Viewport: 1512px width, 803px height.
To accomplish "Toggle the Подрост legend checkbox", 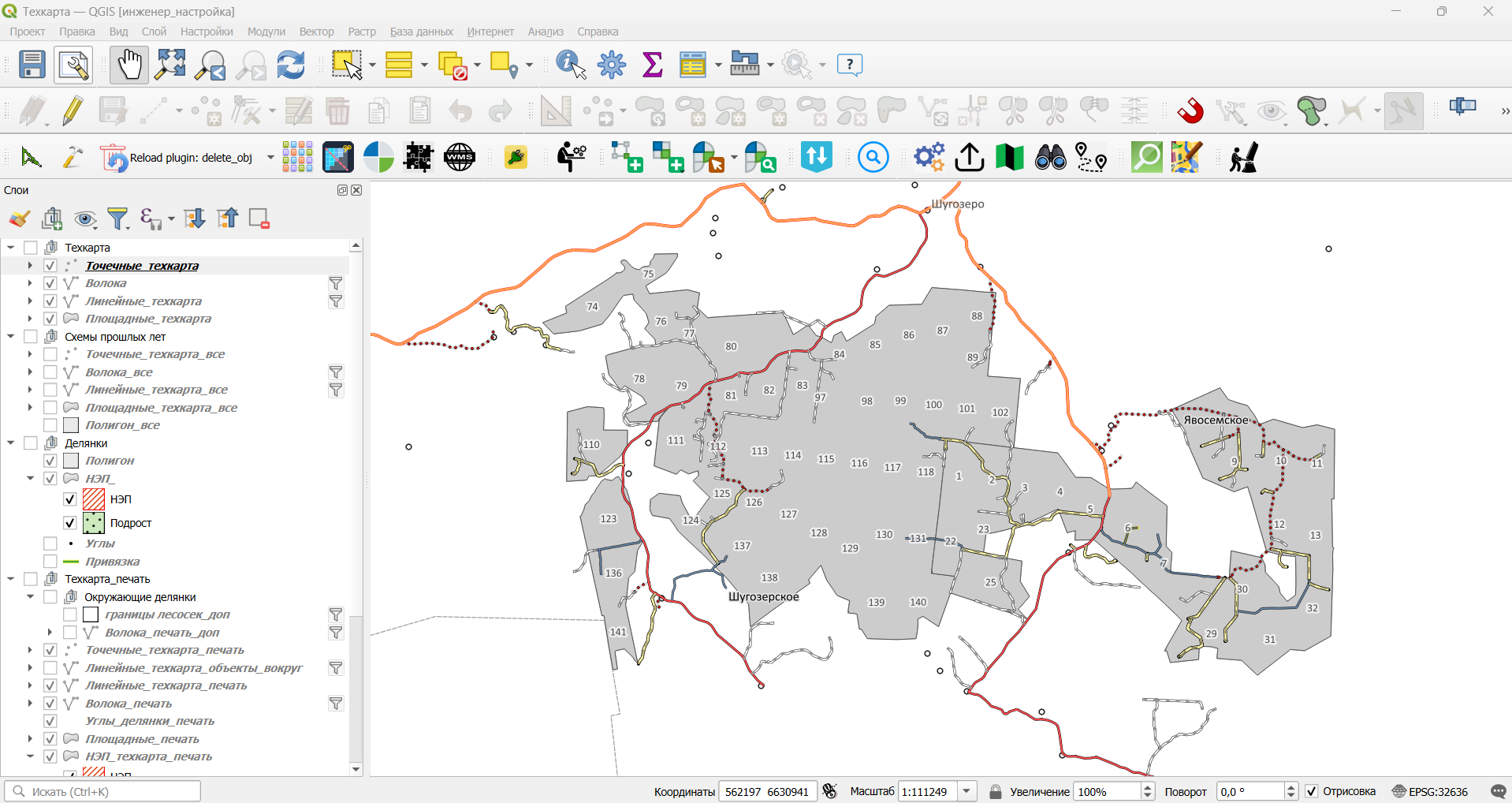I will (70, 523).
